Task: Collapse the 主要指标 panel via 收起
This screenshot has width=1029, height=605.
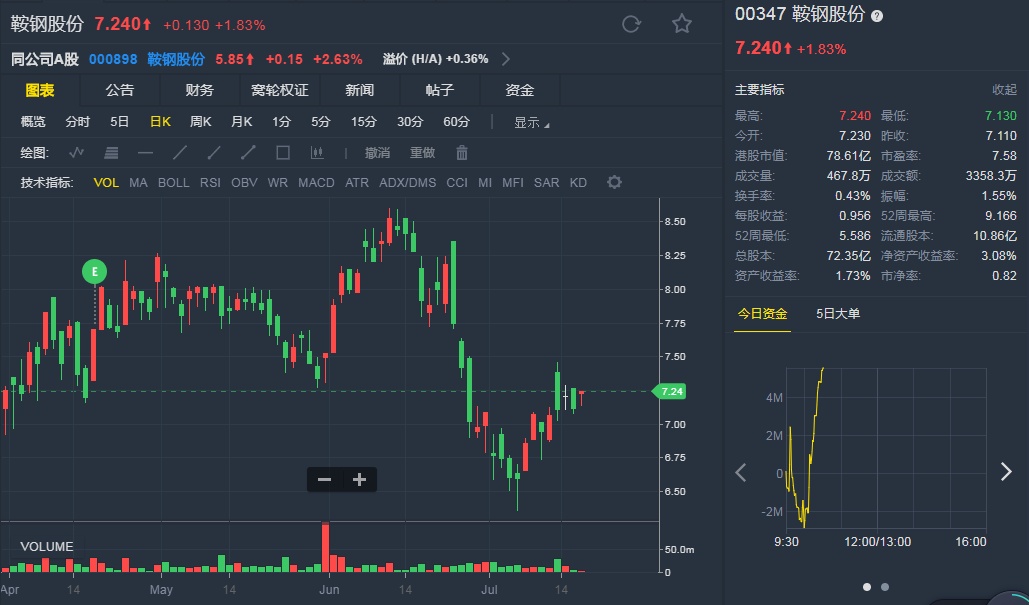Action: [x=1004, y=90]
